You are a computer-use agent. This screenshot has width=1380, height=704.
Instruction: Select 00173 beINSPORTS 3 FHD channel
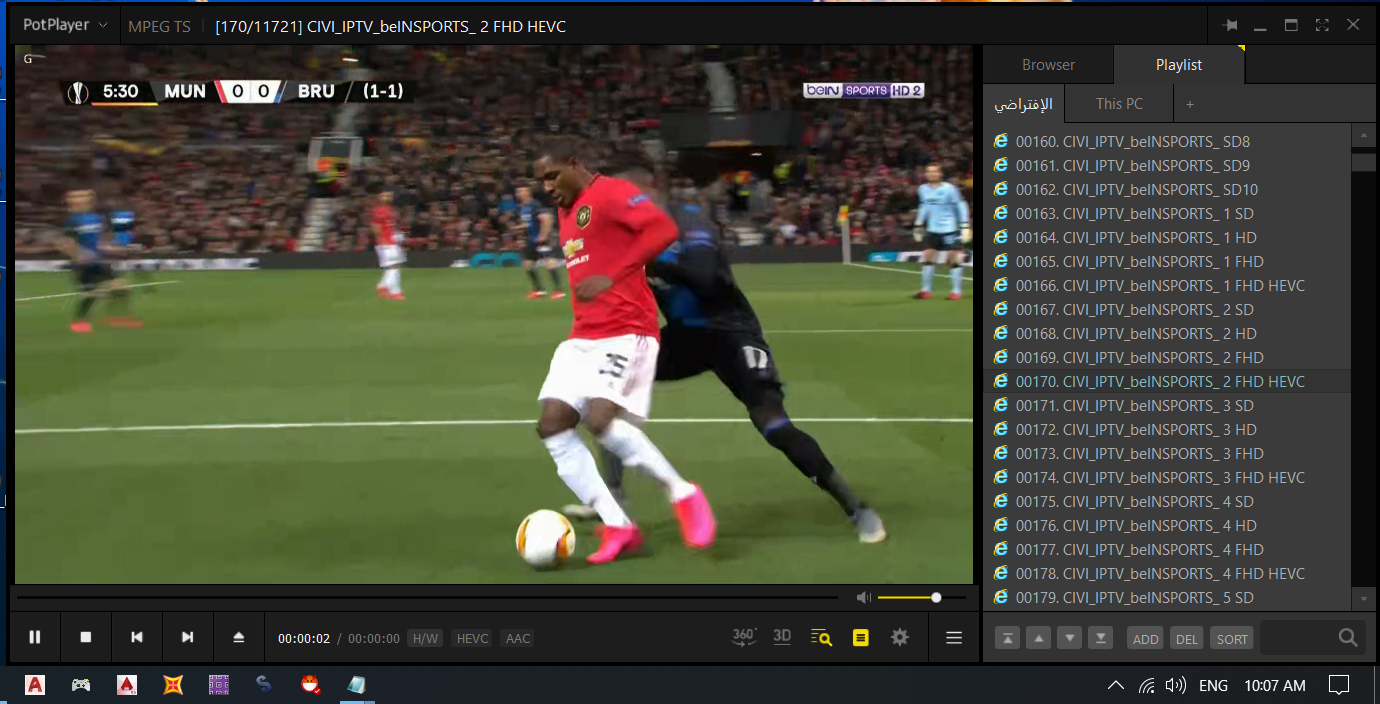1167,454
